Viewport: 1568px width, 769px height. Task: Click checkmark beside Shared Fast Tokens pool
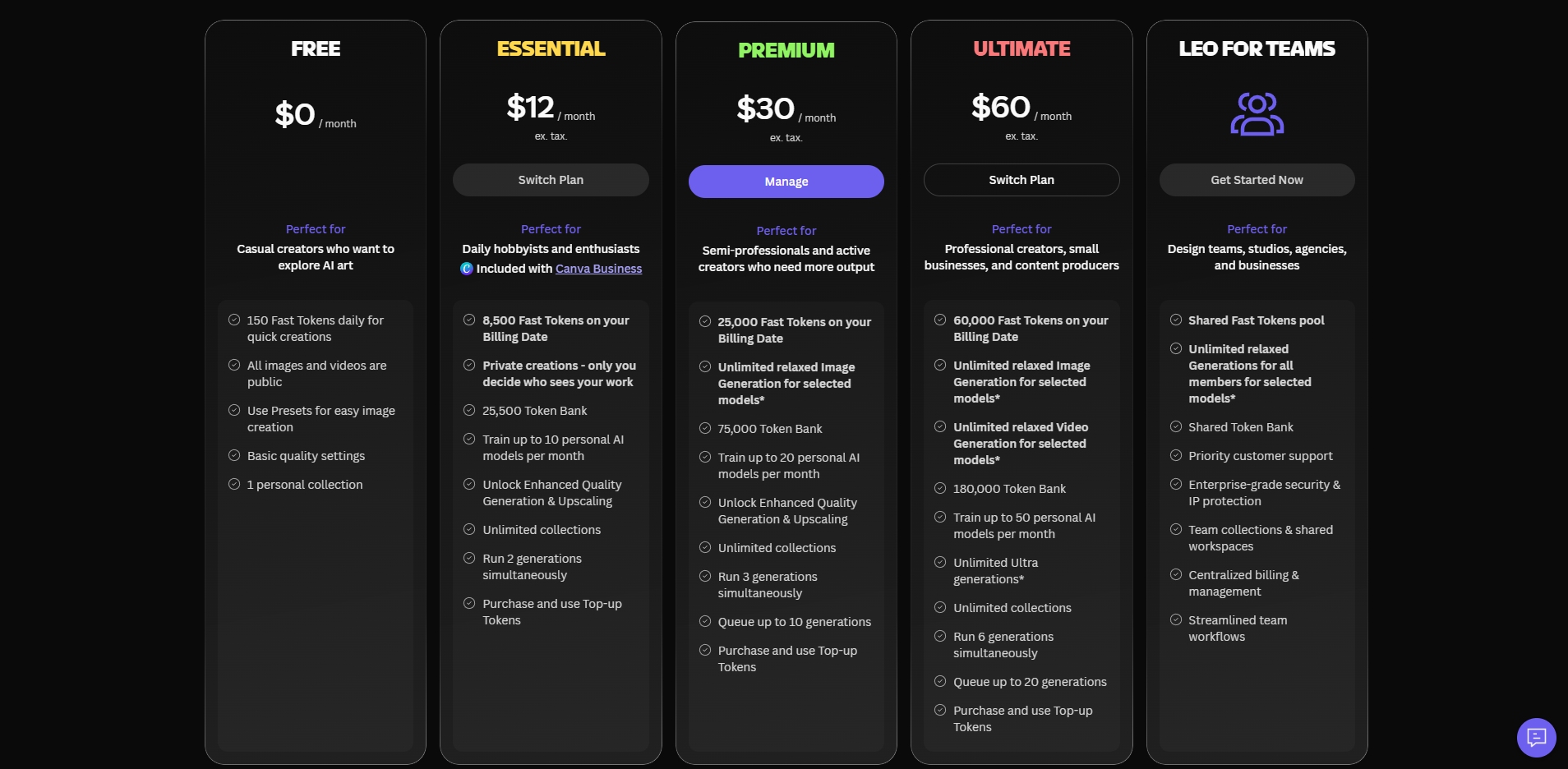pyautogui.click(x=1176, y=320)
